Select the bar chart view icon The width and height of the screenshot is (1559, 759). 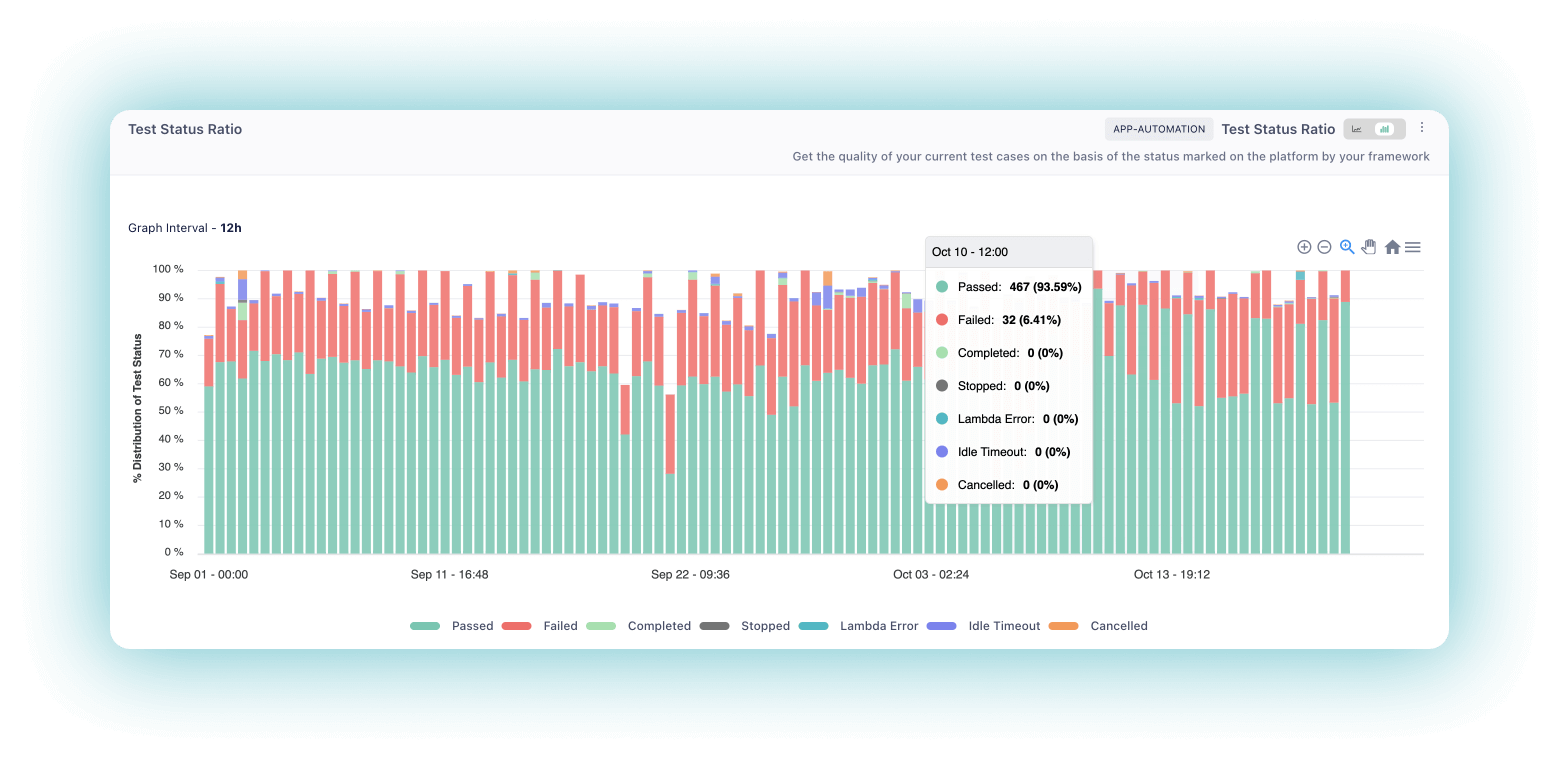point(1383,129)
